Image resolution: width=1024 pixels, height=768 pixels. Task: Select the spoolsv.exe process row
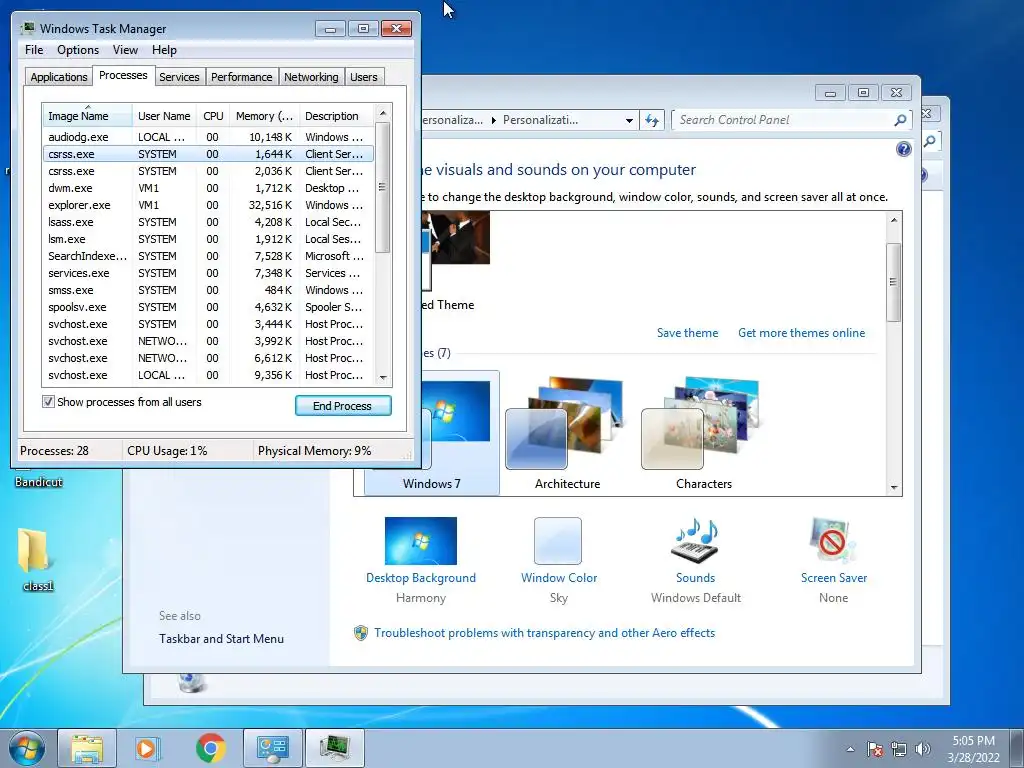pos(208,307)
